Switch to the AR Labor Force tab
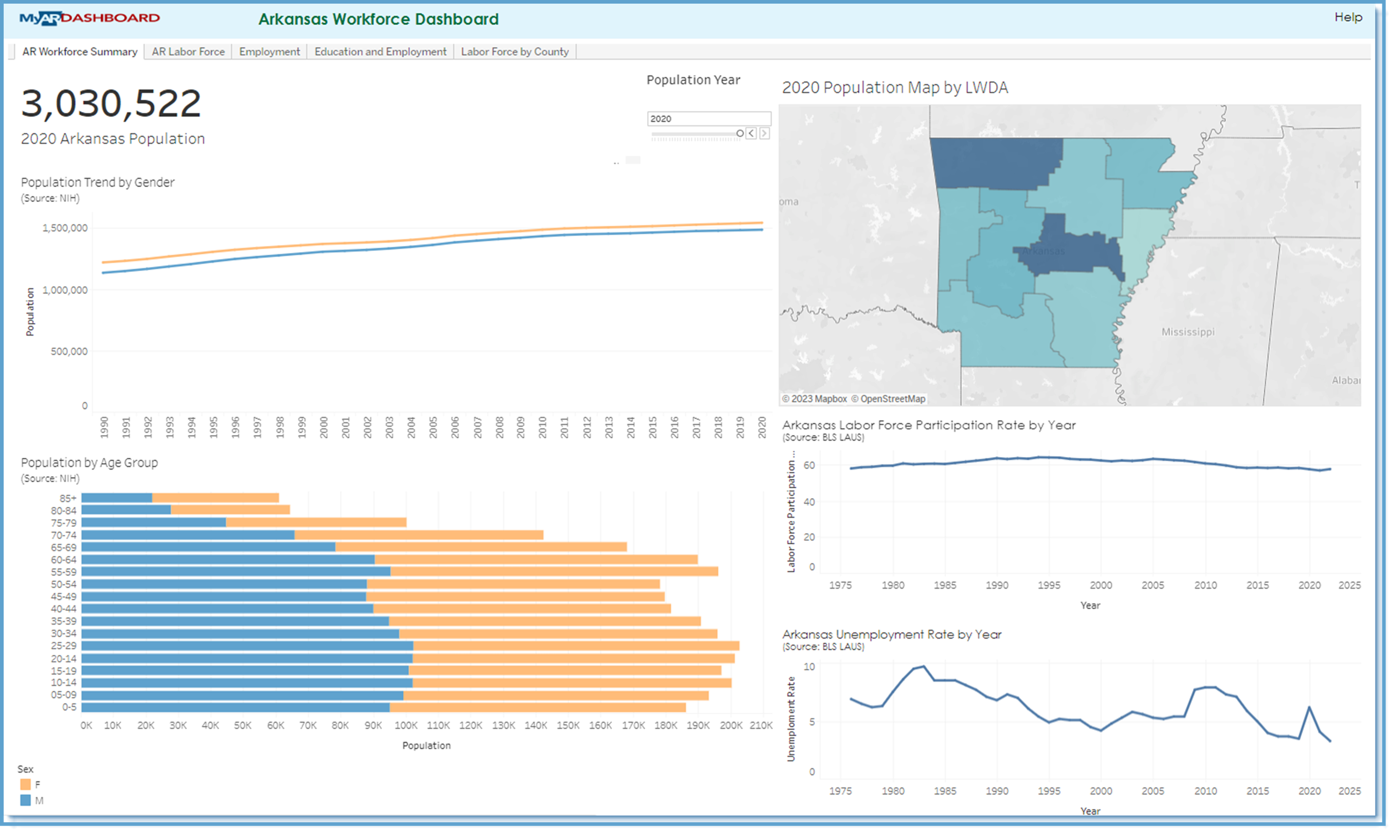This screenshot has width=1400, height=840. pyautogui.click(x=187, y=51)
